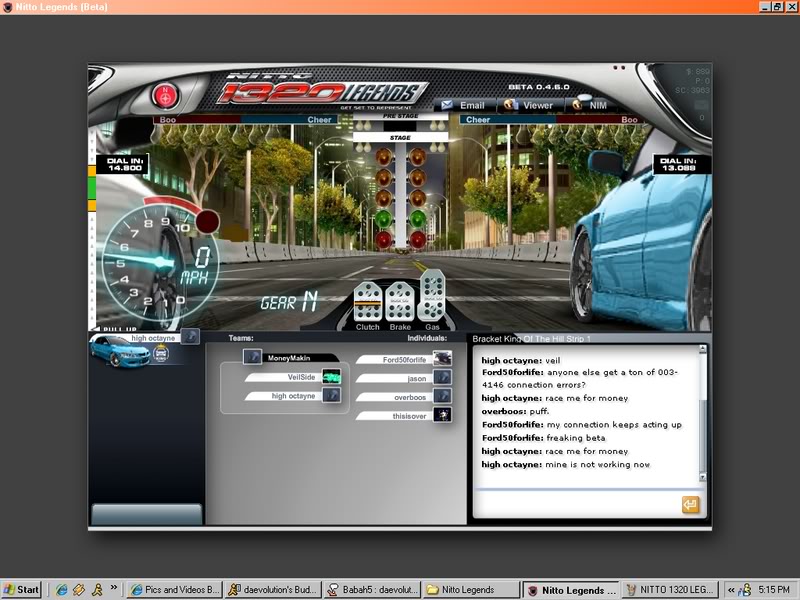Switch to Nitto Legends game taskbar button
The height and width of the screenshot is (600, 800).
click(571, 590)
